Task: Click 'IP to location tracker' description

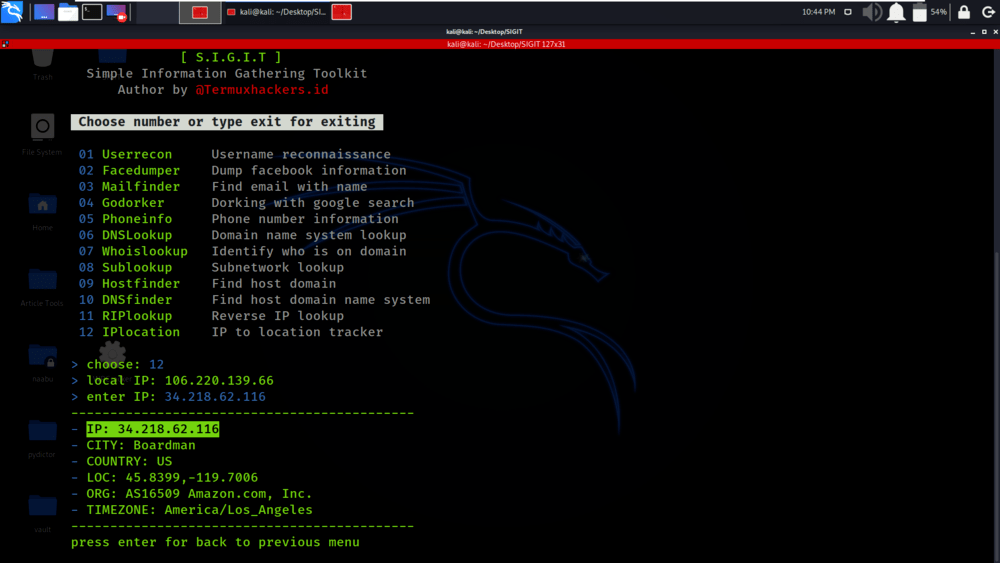Action: point(297,332)
